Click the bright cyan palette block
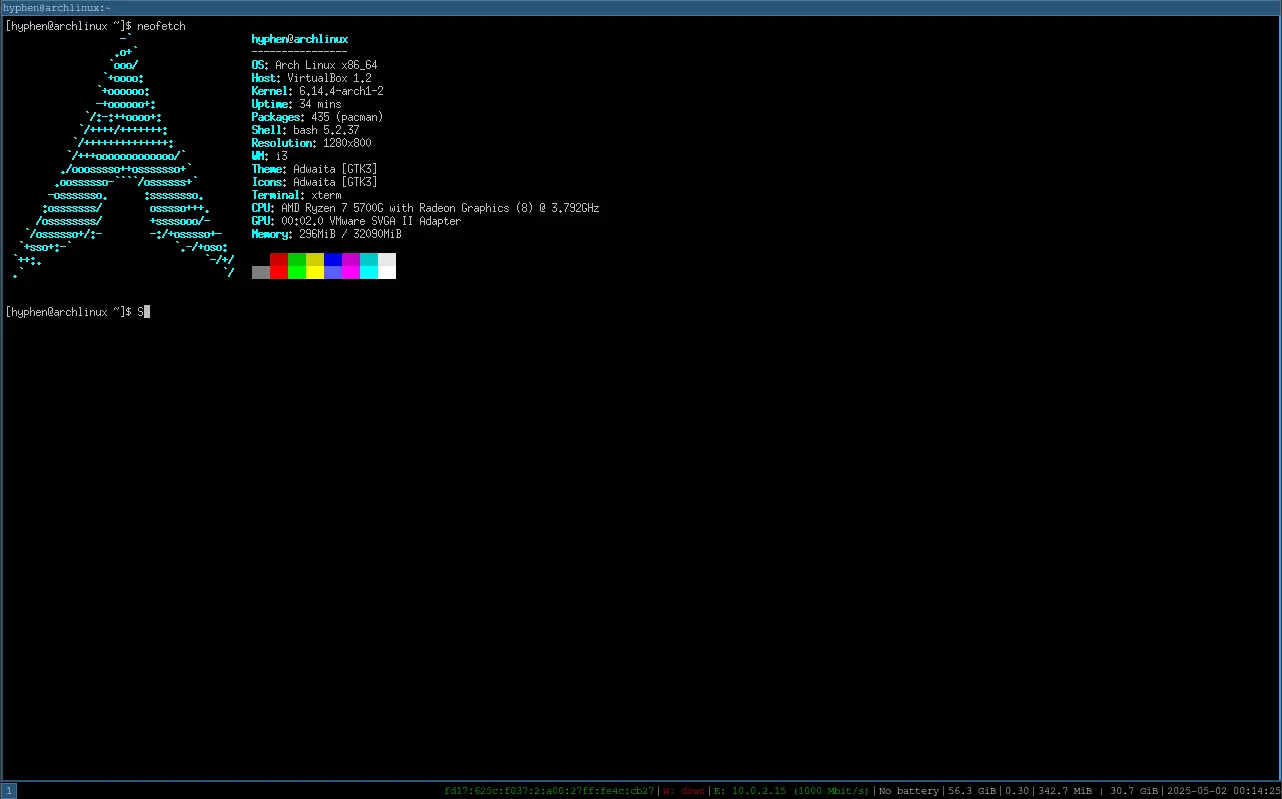The width and height of the screenshot is (1282, 799). (369, 272)
